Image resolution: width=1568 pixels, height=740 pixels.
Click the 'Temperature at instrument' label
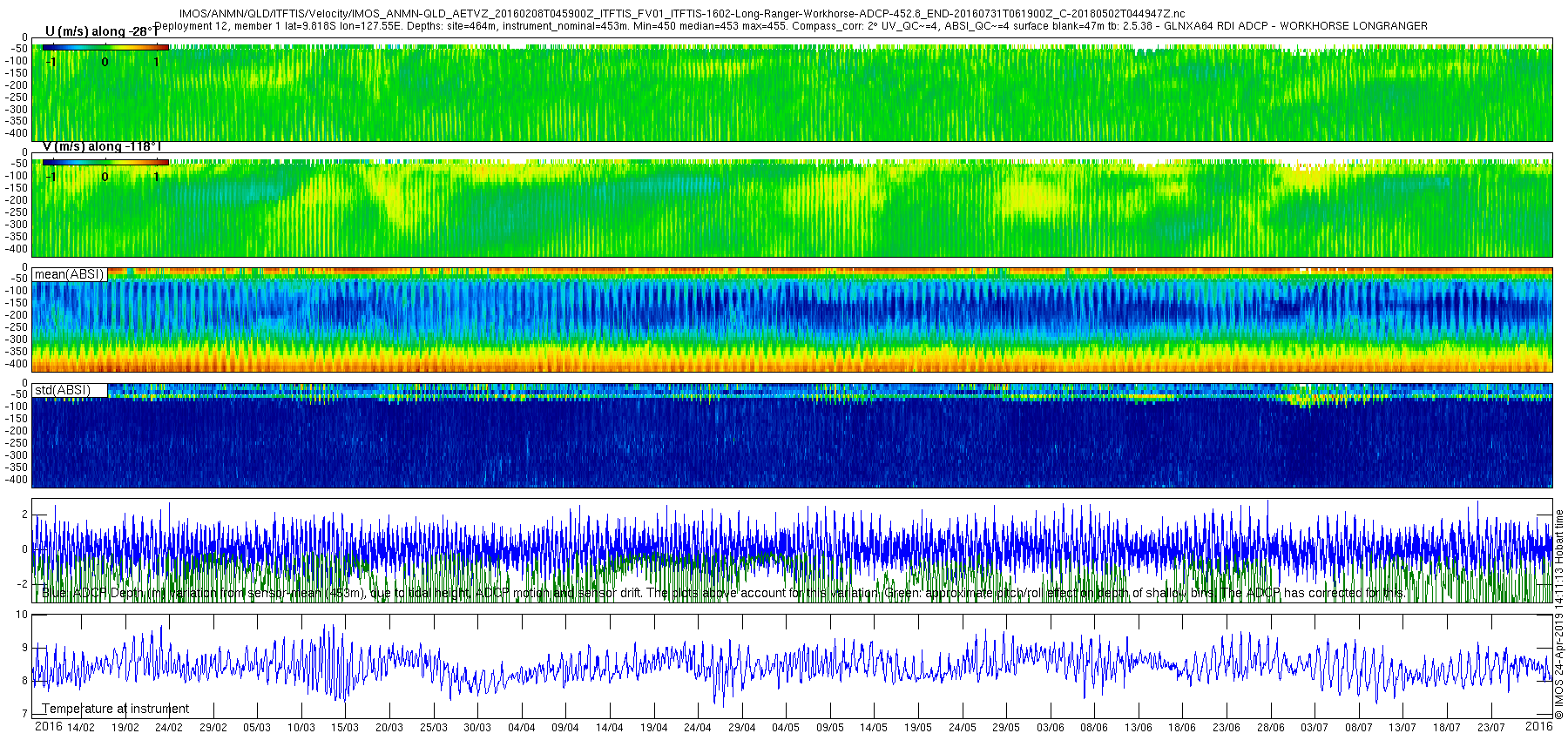(116, 709)
